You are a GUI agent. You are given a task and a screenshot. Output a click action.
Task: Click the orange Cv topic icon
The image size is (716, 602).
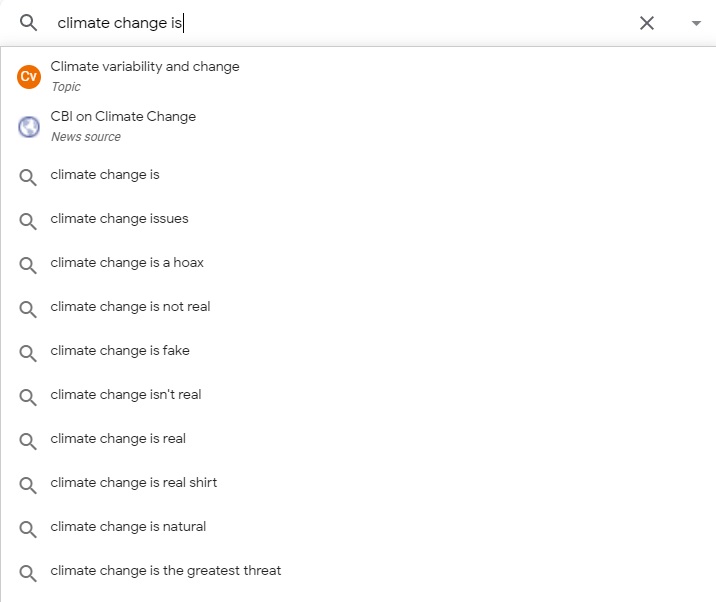click(x=29, y=76)
